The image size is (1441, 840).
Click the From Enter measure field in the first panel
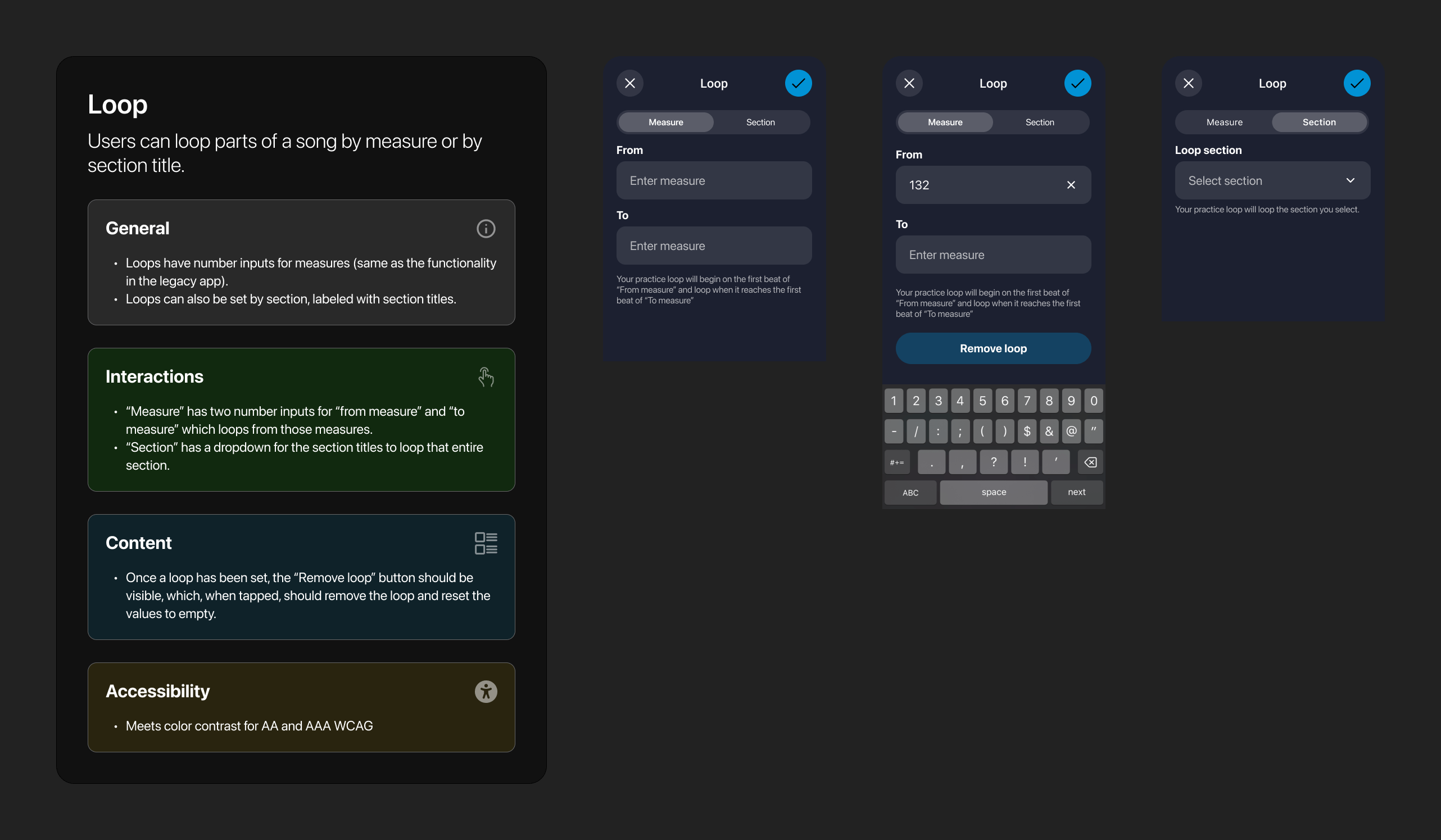713,181
